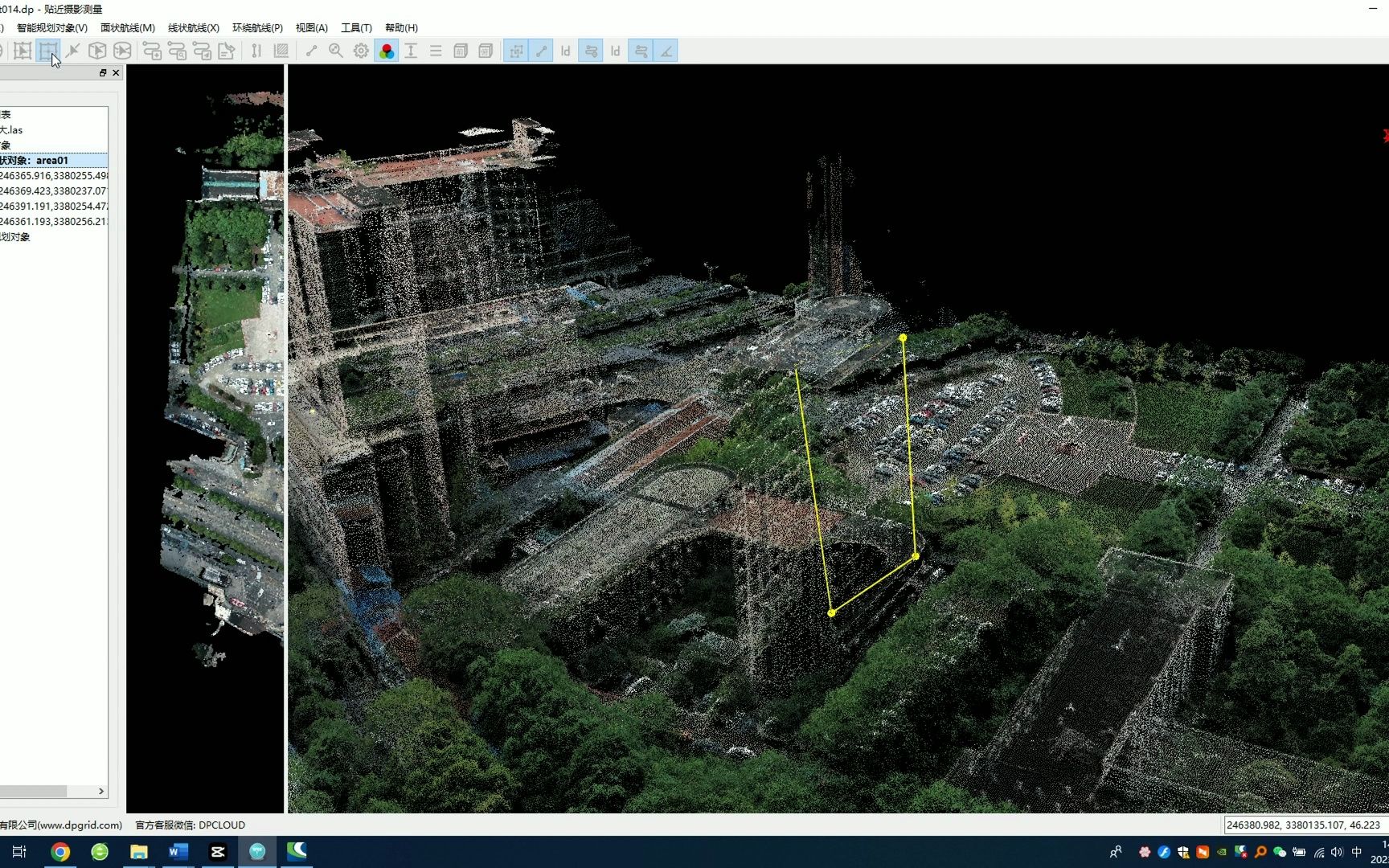Toggle the RGB point cloud color mode
This screenshot has height=868, width=1389.
[387, 51]
